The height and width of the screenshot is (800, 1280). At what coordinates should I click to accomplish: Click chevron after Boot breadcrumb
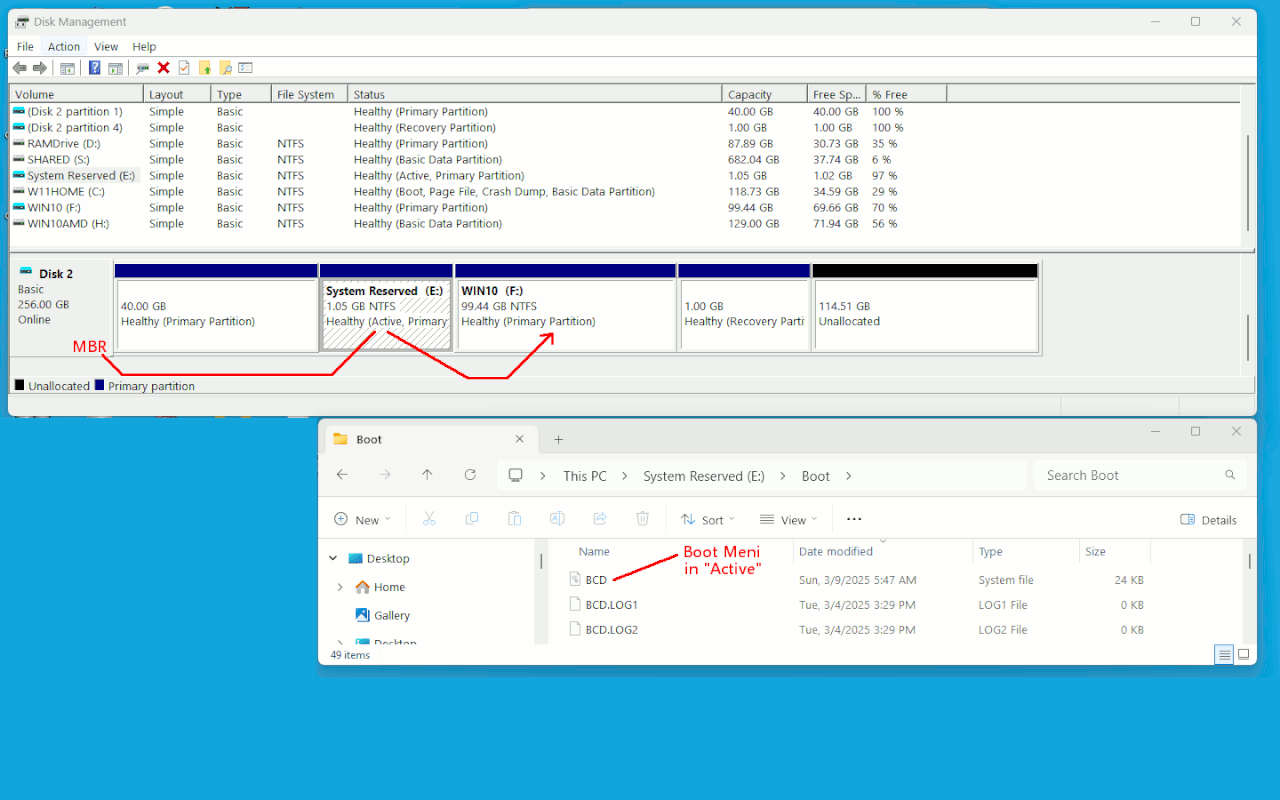click(x=849, y=476)
